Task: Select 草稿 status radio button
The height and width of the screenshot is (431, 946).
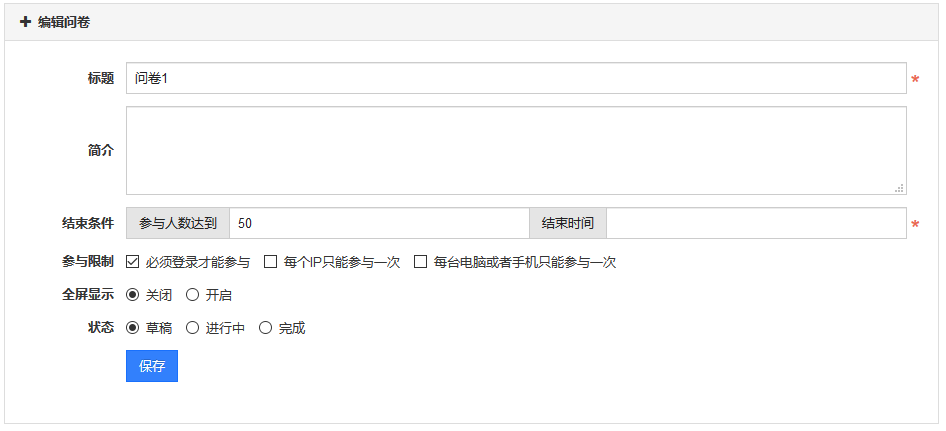Action: (x=133, y=328)
